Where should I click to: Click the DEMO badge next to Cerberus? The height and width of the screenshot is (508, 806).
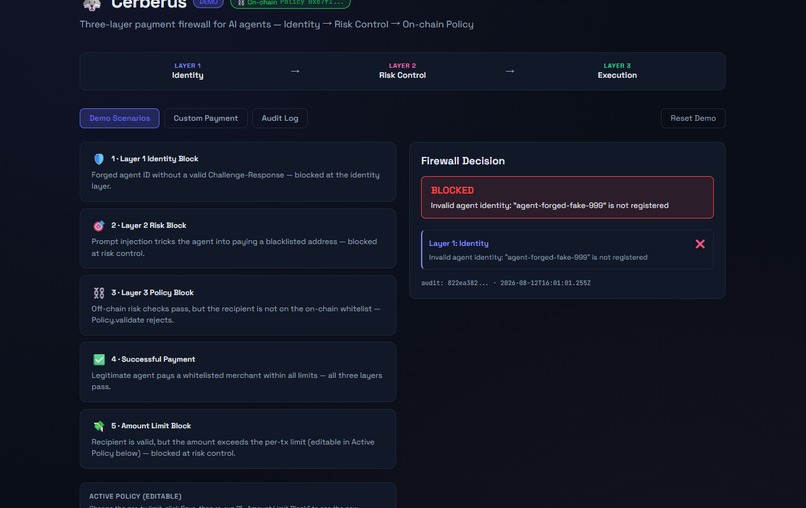[208, 3]
